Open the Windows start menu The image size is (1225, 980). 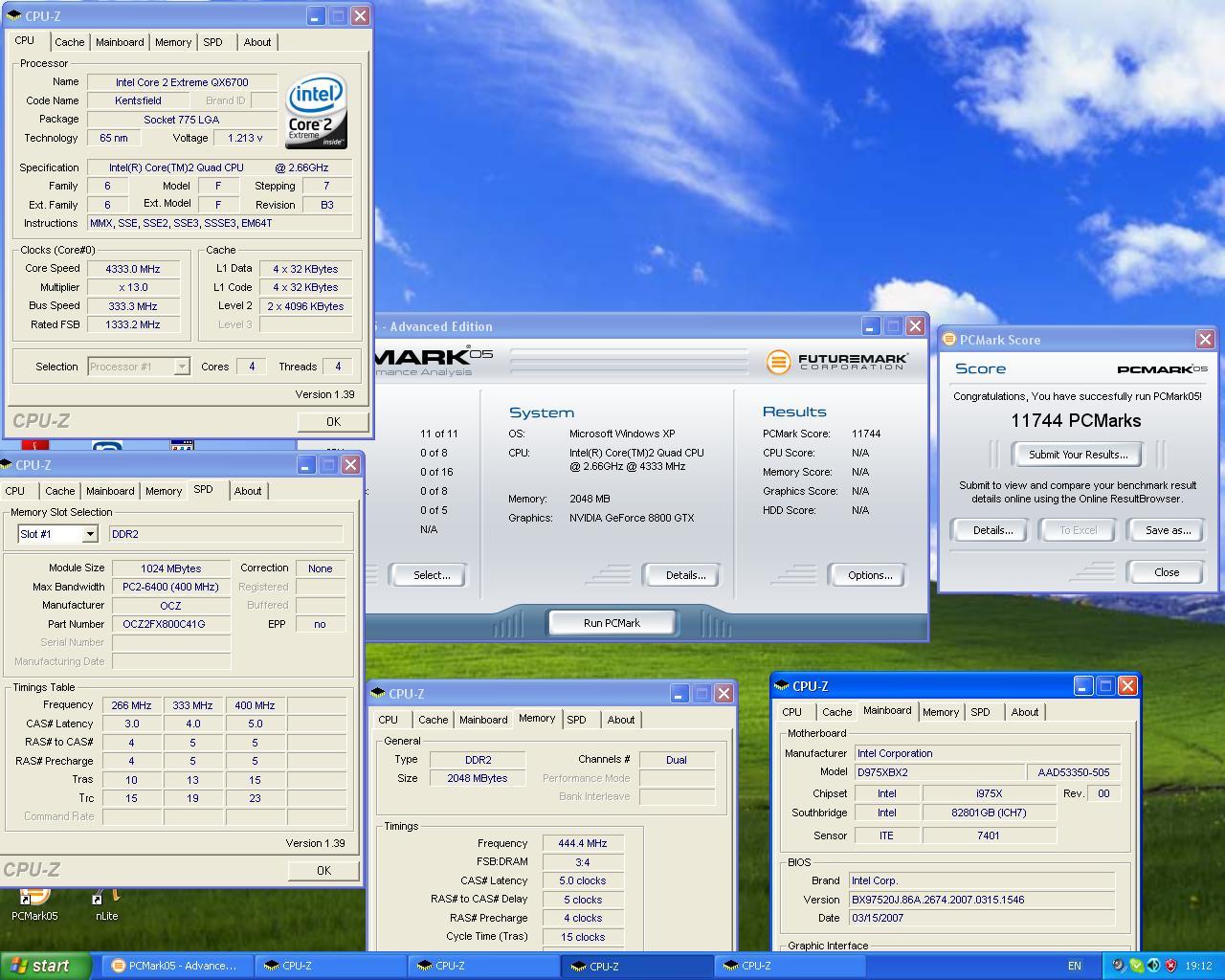point(45,966)
